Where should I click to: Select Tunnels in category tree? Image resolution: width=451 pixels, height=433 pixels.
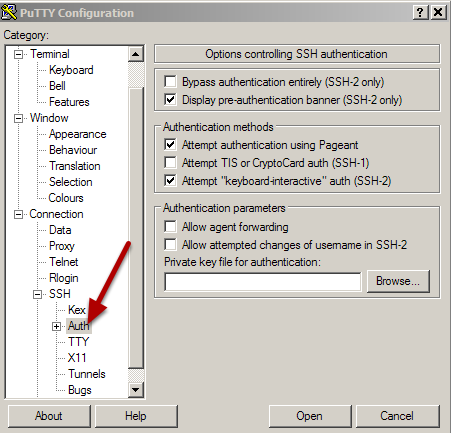87,374
